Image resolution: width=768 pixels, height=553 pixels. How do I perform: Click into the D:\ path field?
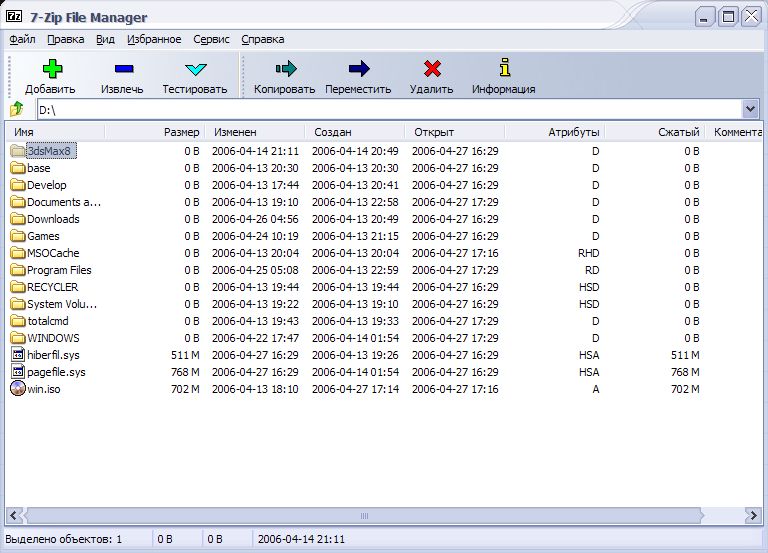pyautogui.click(x=389, y=109)
